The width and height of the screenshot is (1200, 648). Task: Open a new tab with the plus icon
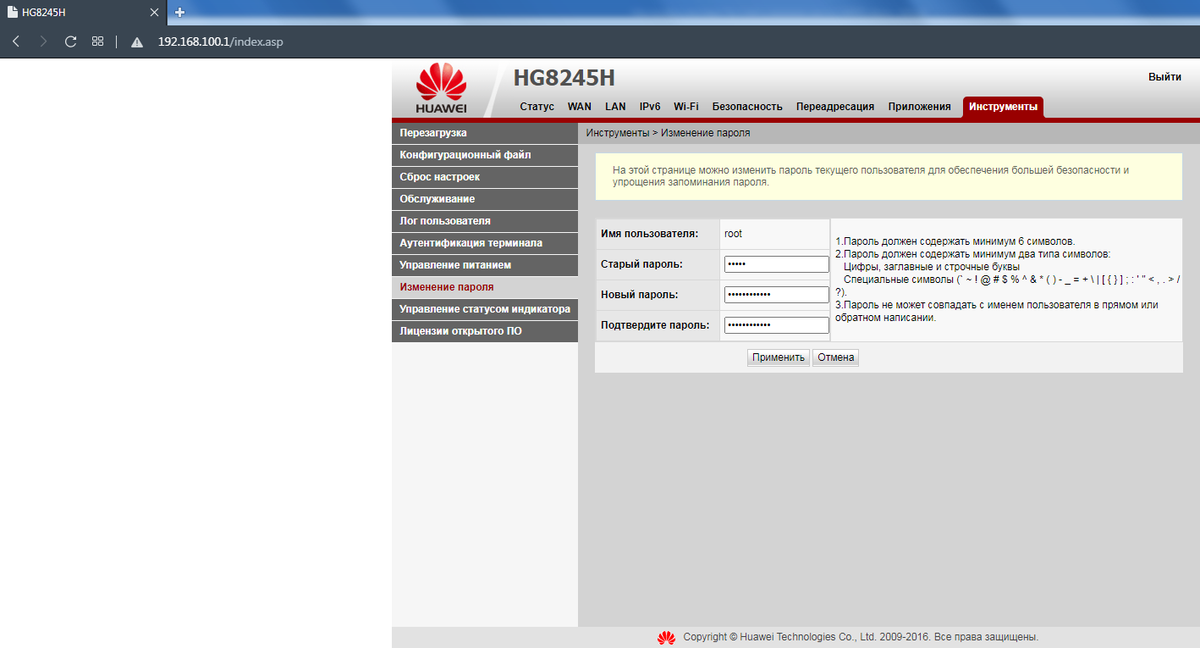pyautogui.click(x=180, y=12)
